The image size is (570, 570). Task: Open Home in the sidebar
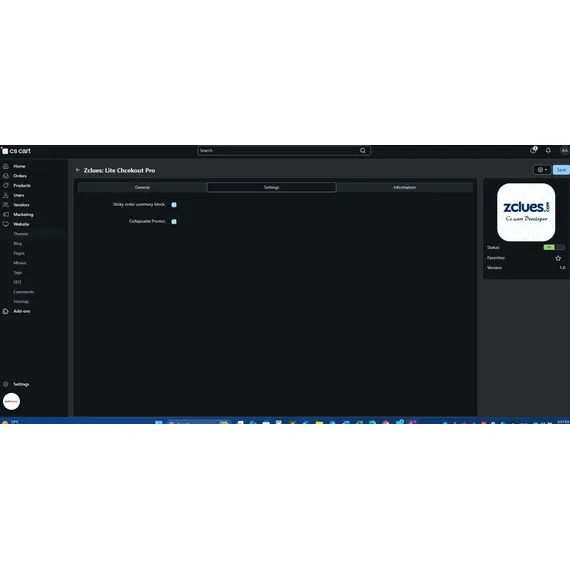coord(19,166)
